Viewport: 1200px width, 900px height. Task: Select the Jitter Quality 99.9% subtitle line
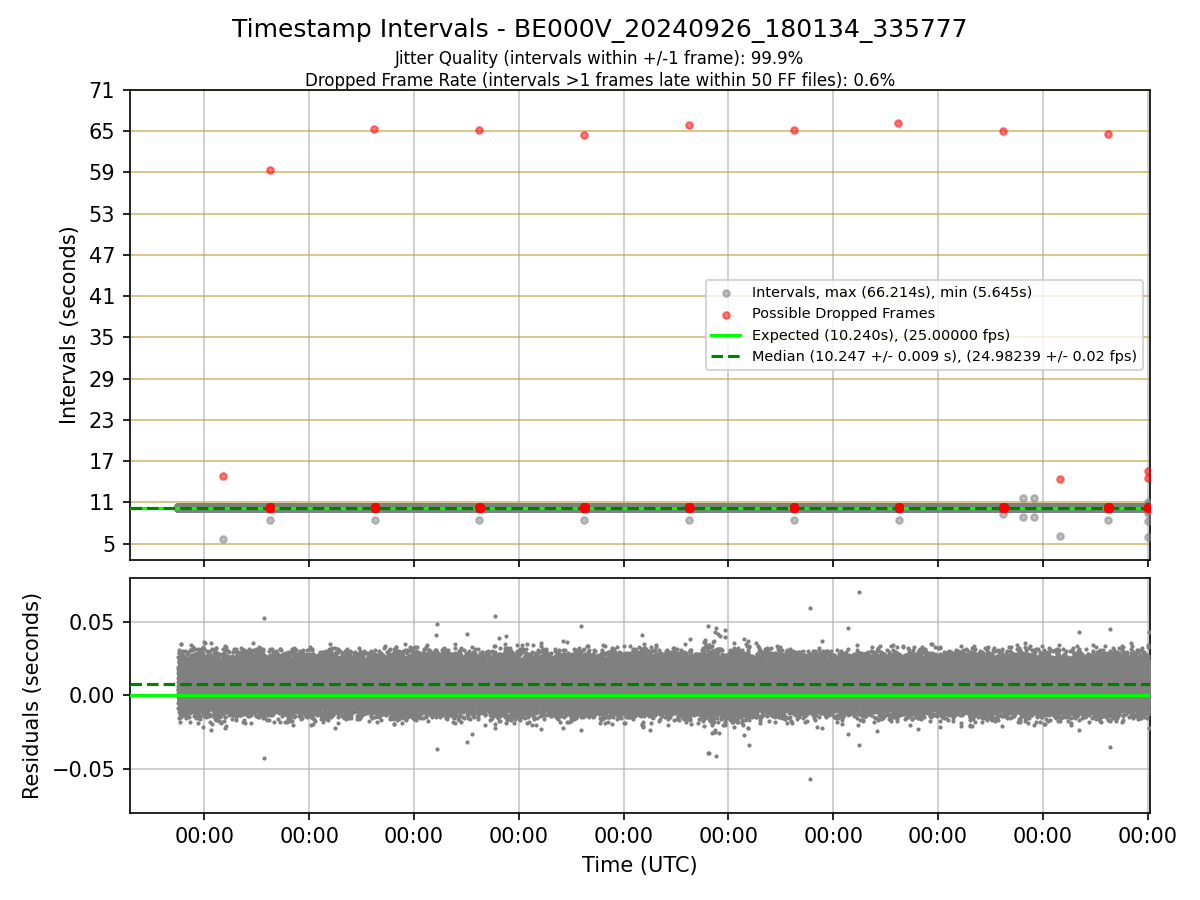(599, 58)
